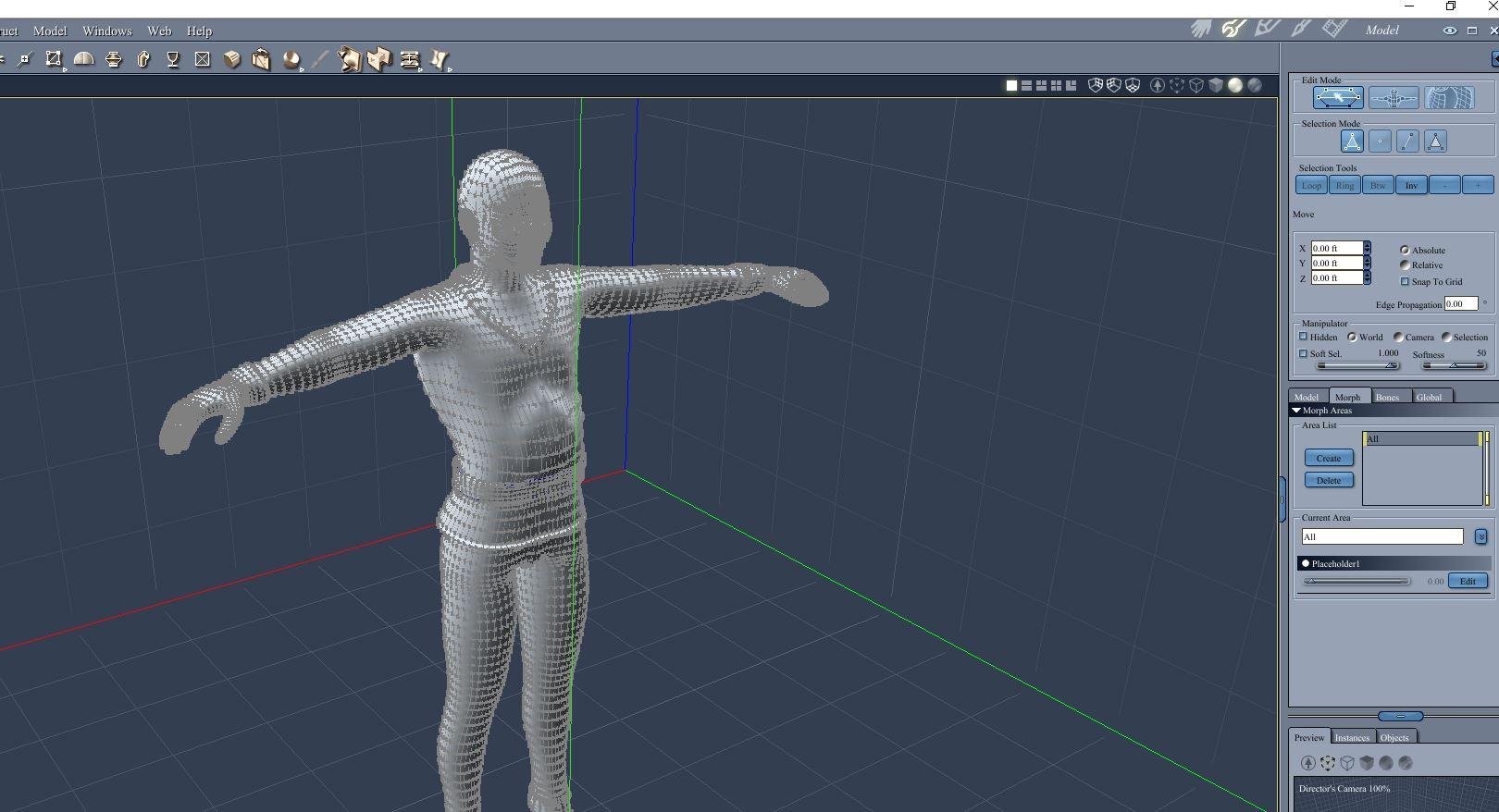Image resolution: width=1499 pixels, height=812 pixels.
Task: Switch viewport to wireframe cube display
Action: pos(1196,85)
